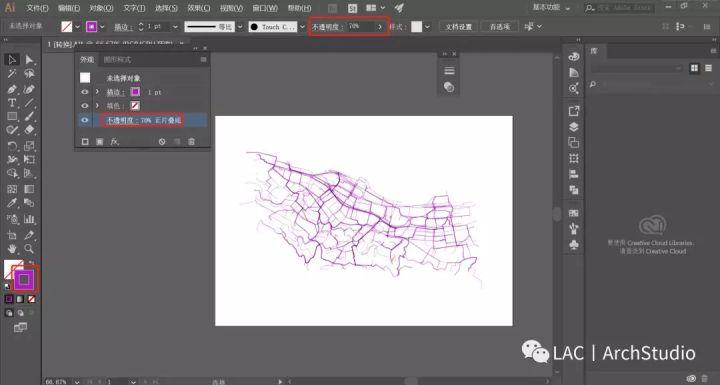
Task: Click the magenta stroke swatch in Appearance panel
Action: [x=135, y=92]
